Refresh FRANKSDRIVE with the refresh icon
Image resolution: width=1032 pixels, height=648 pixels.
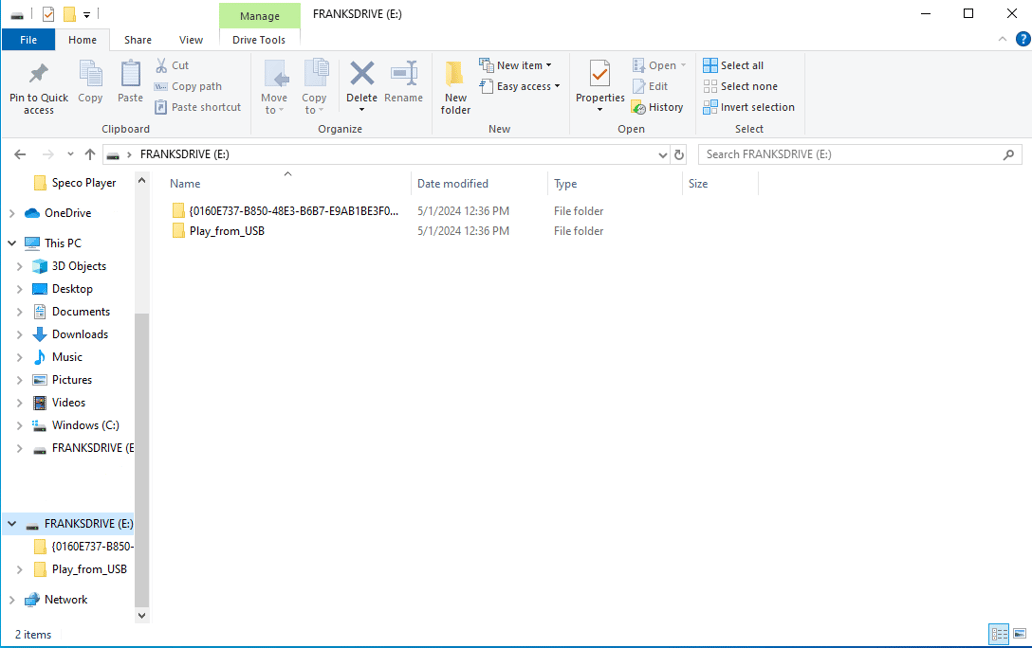[679, 154]
